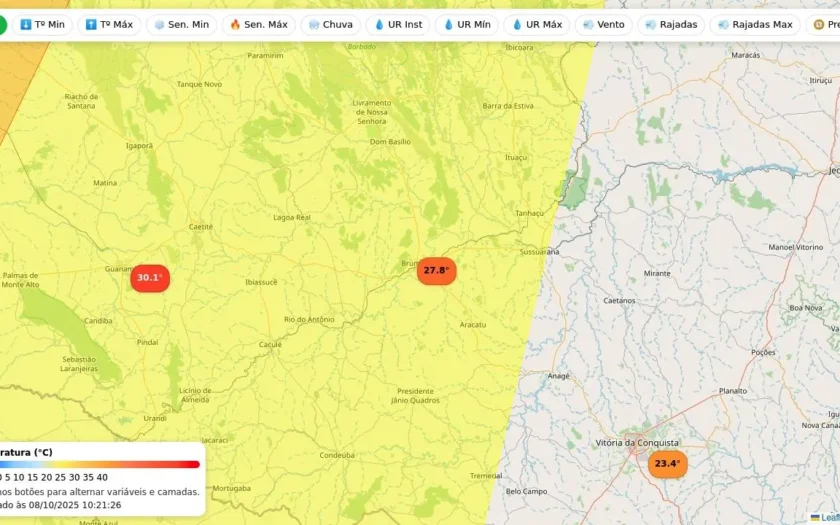
Task: Click the Licínio de Almeida label
Action: point(195,395)
